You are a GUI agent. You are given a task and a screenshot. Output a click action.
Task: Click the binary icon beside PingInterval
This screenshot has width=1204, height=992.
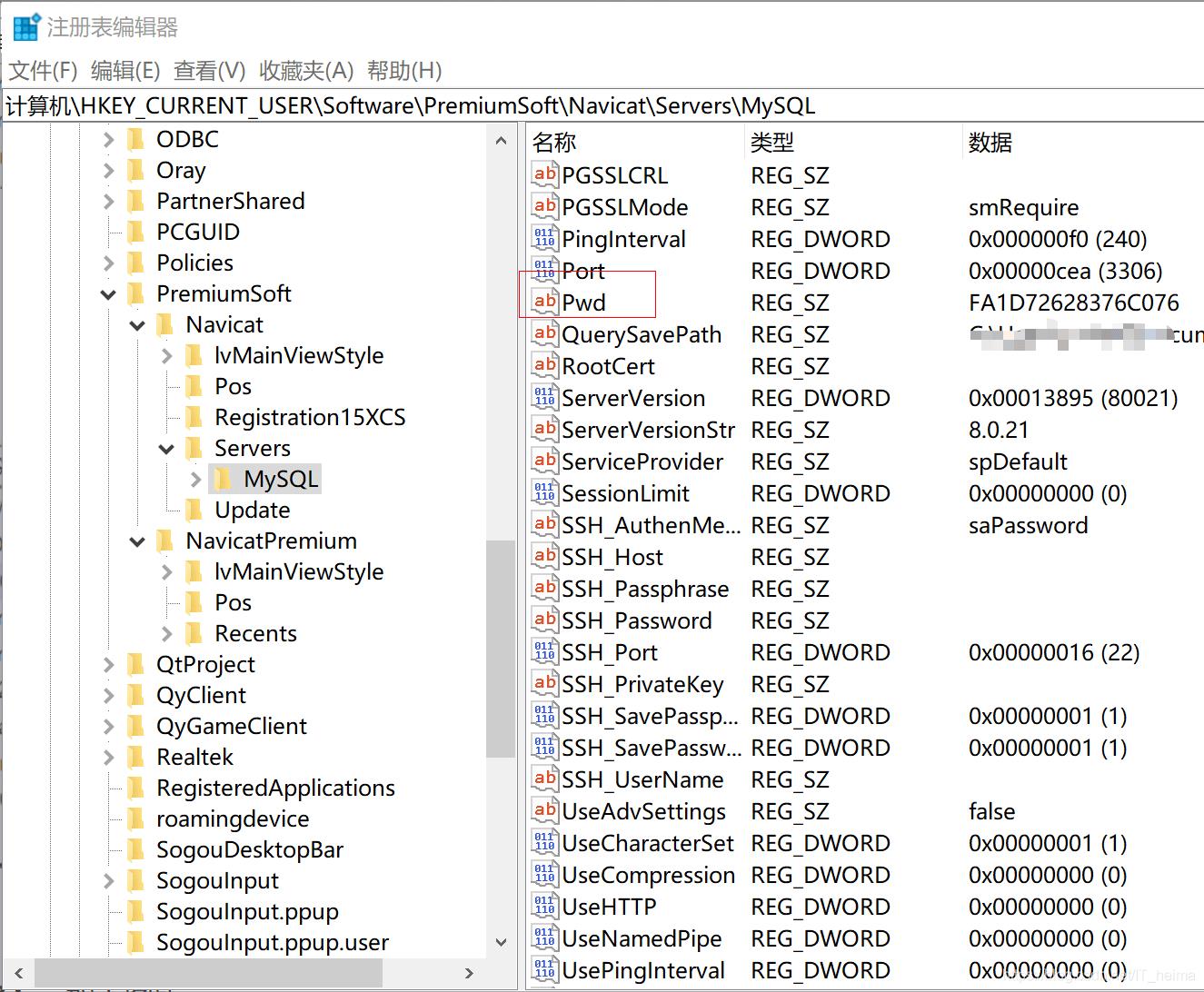pos(544,238)
